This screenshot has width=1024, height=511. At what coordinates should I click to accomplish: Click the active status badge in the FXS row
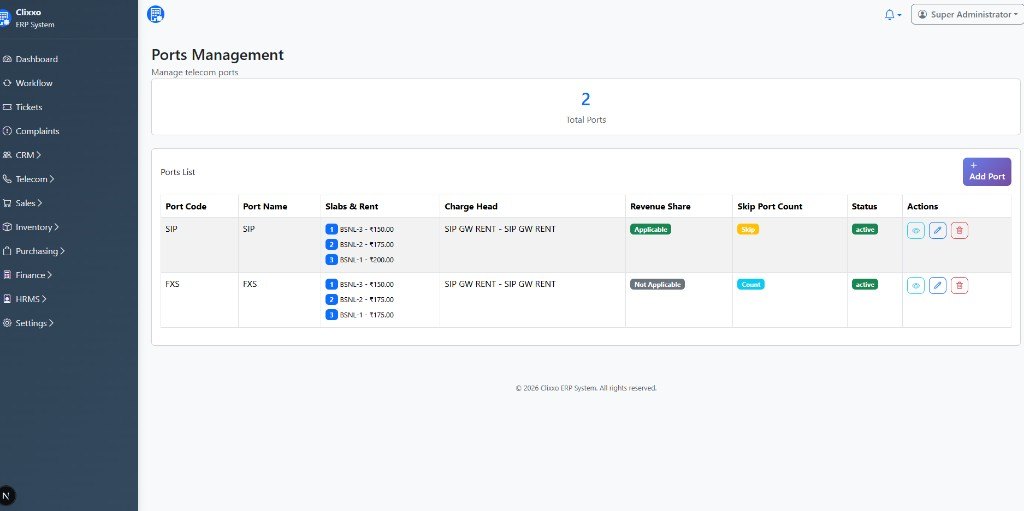tap(865, 284)
